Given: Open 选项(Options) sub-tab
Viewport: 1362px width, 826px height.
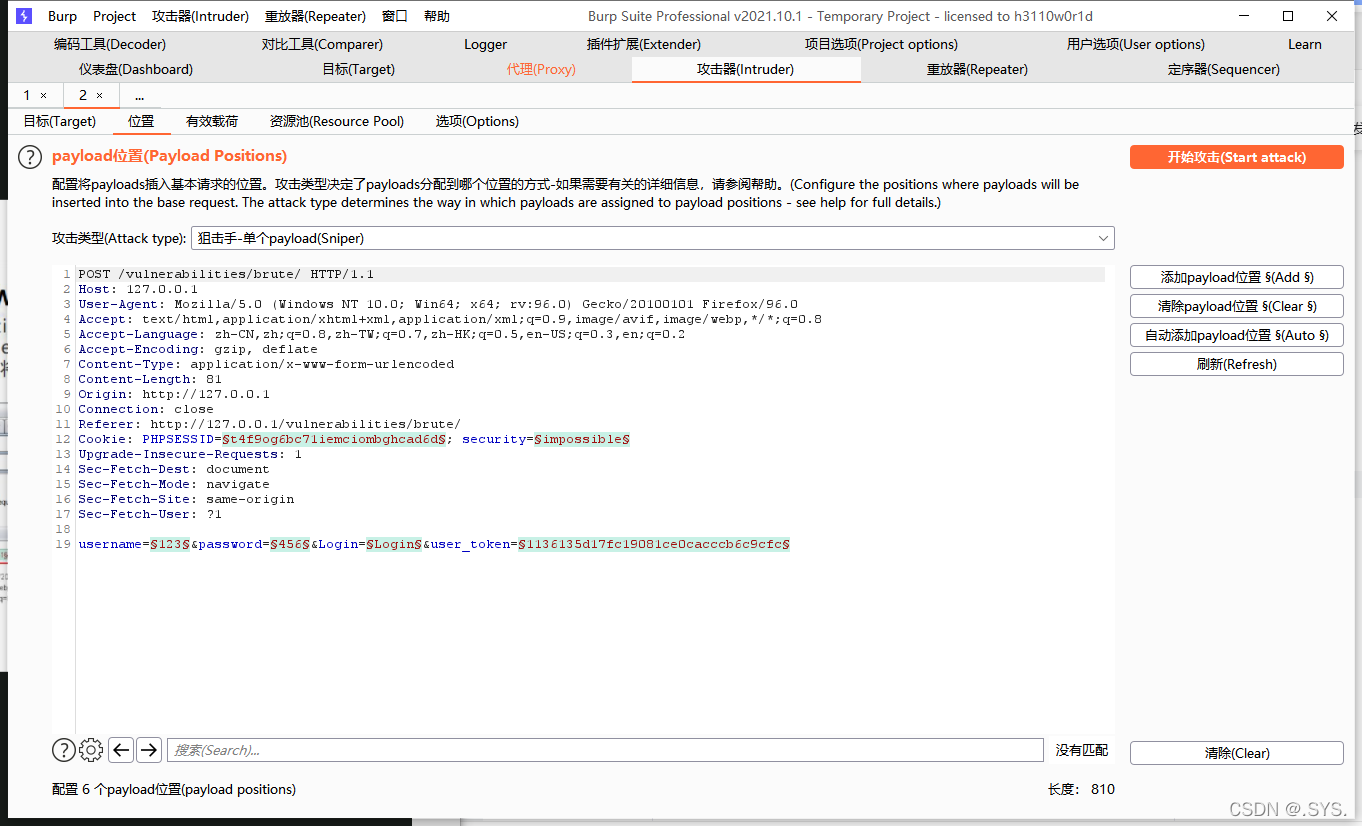Looking at the screenshot, I should coord(477,121).
